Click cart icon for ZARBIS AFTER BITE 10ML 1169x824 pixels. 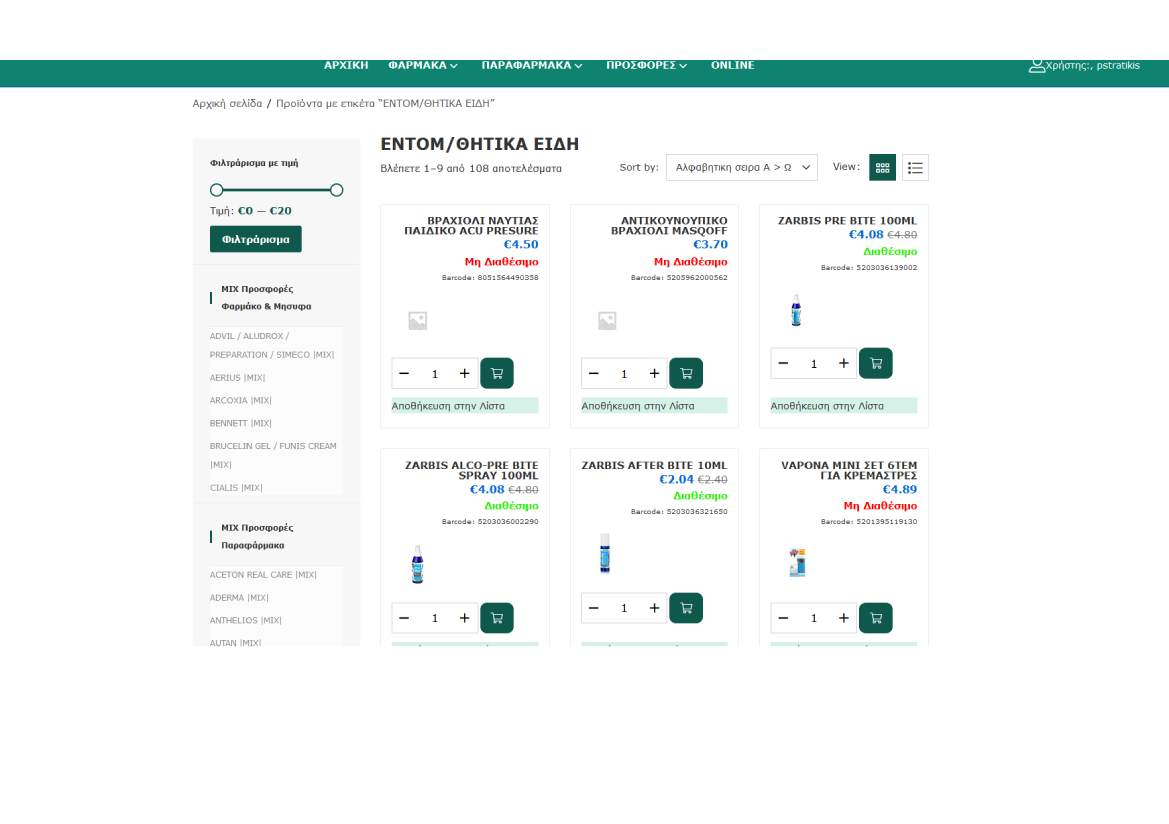coord(685,608)
